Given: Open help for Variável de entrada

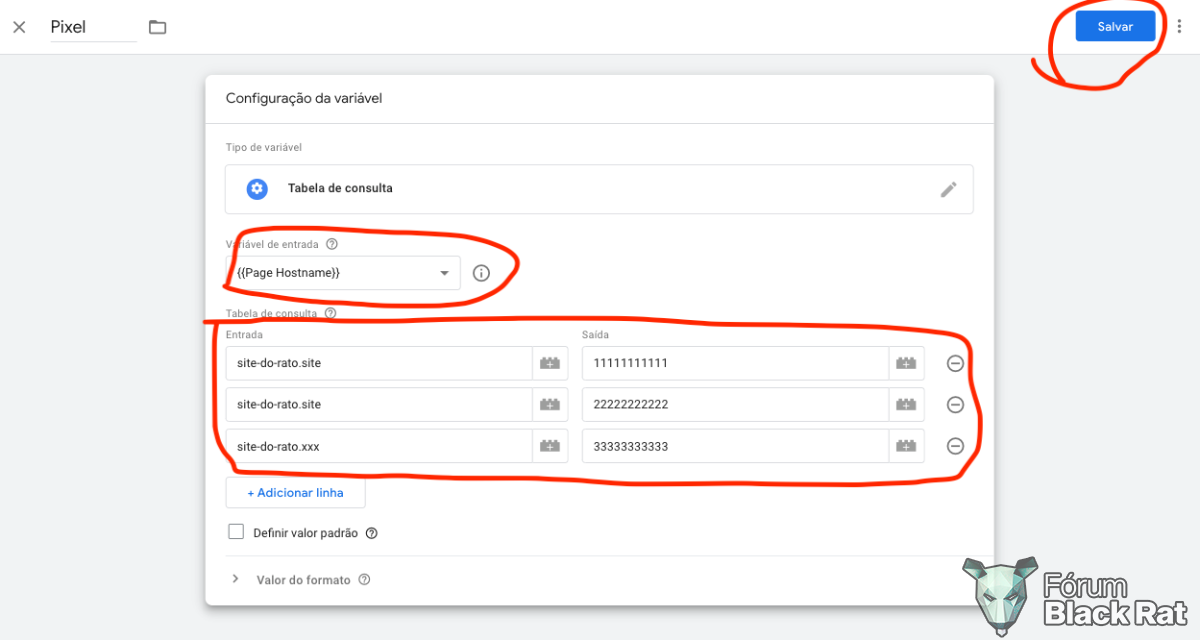Looking at the screenshot, I should point(332,243).
